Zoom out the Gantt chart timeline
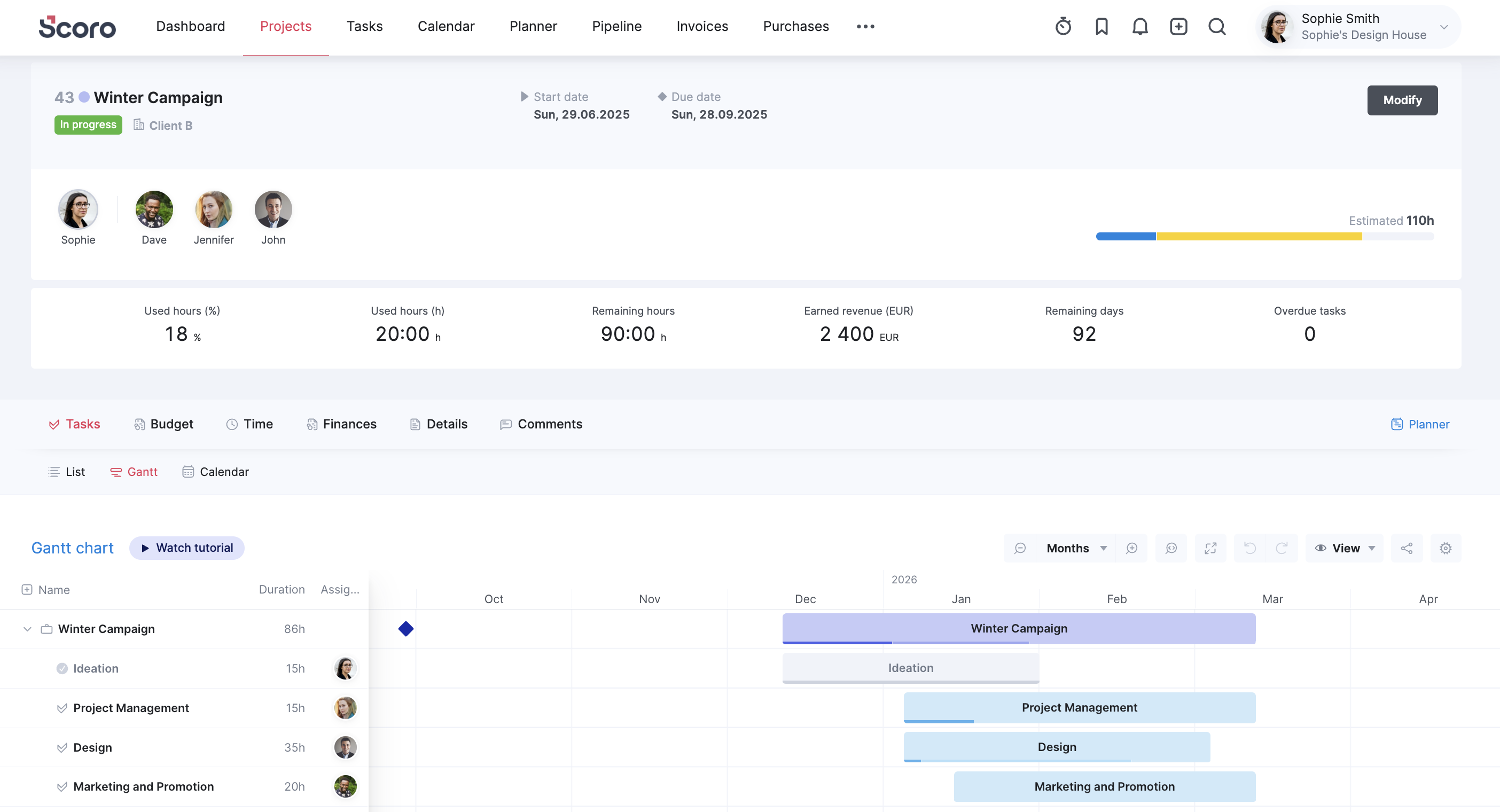The width and height of the screenshot is (1500, 812). [1020, 548]
